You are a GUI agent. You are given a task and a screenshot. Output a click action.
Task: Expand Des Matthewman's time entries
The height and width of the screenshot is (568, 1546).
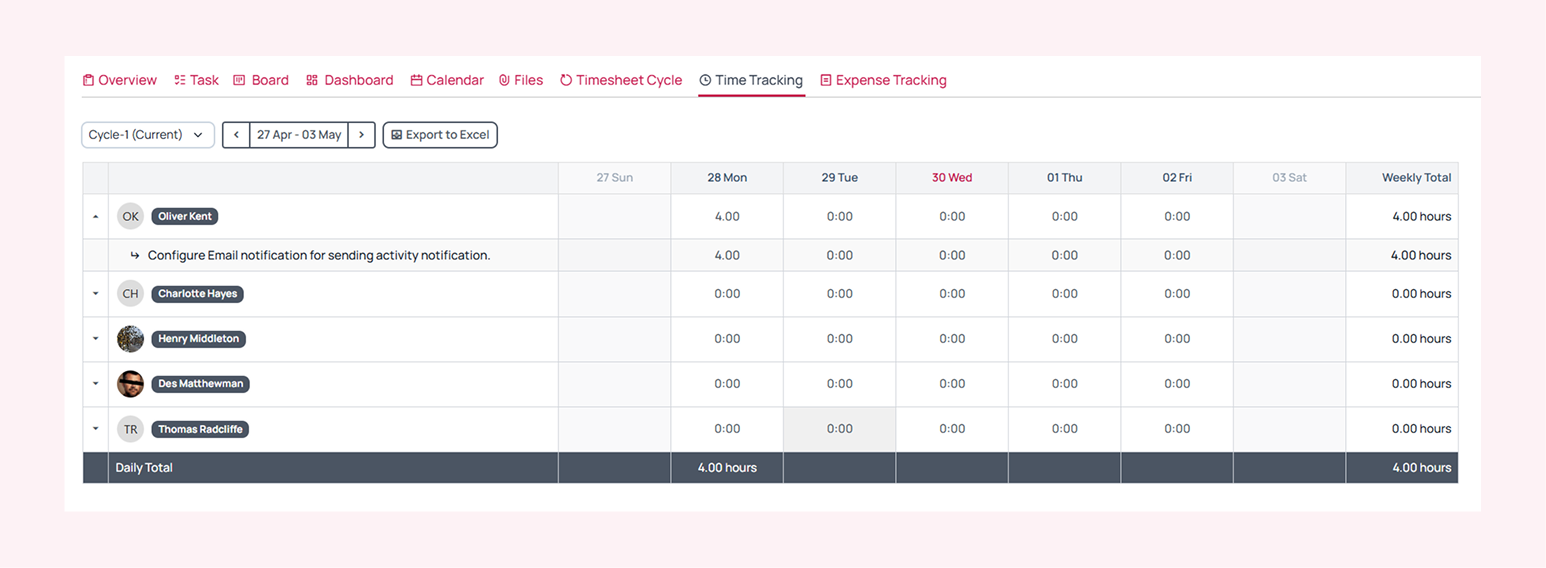point(96,384)
